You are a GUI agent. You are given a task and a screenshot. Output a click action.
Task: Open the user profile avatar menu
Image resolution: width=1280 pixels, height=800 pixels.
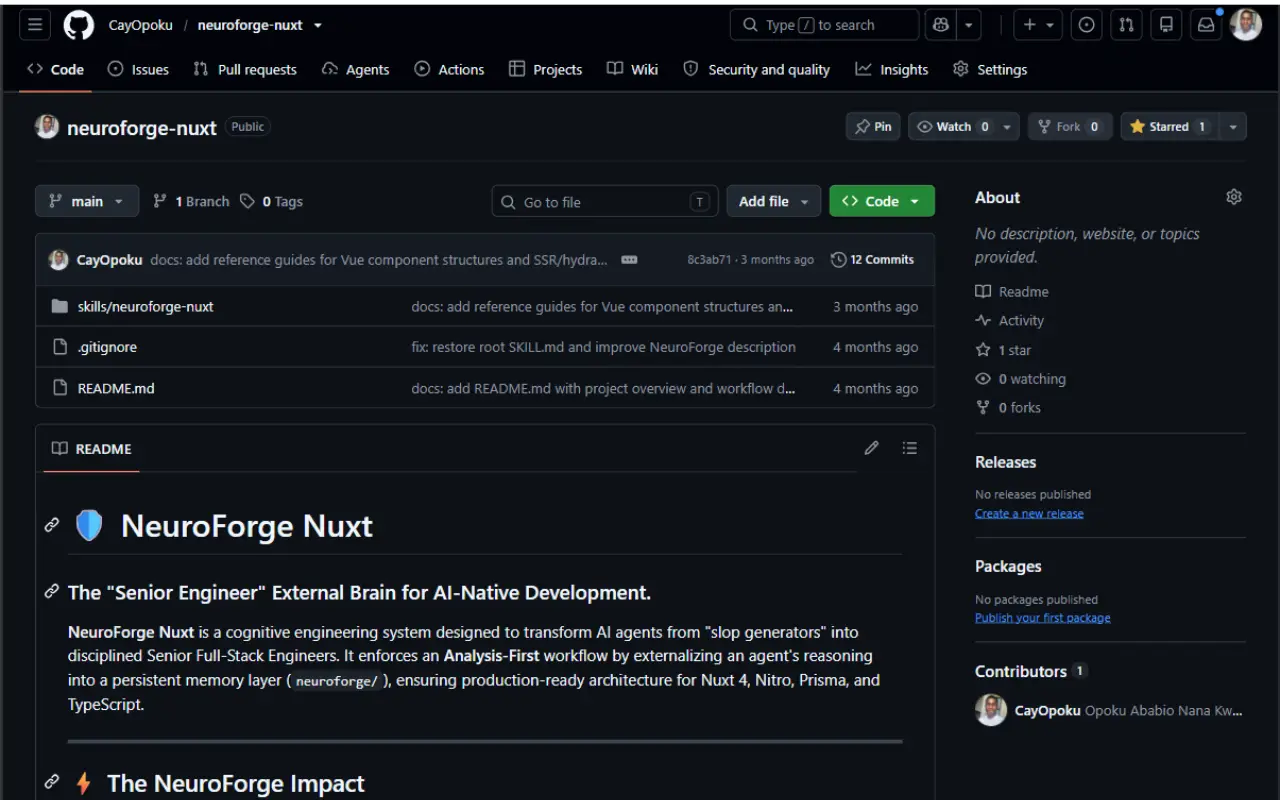click(x=1246, y=25)
